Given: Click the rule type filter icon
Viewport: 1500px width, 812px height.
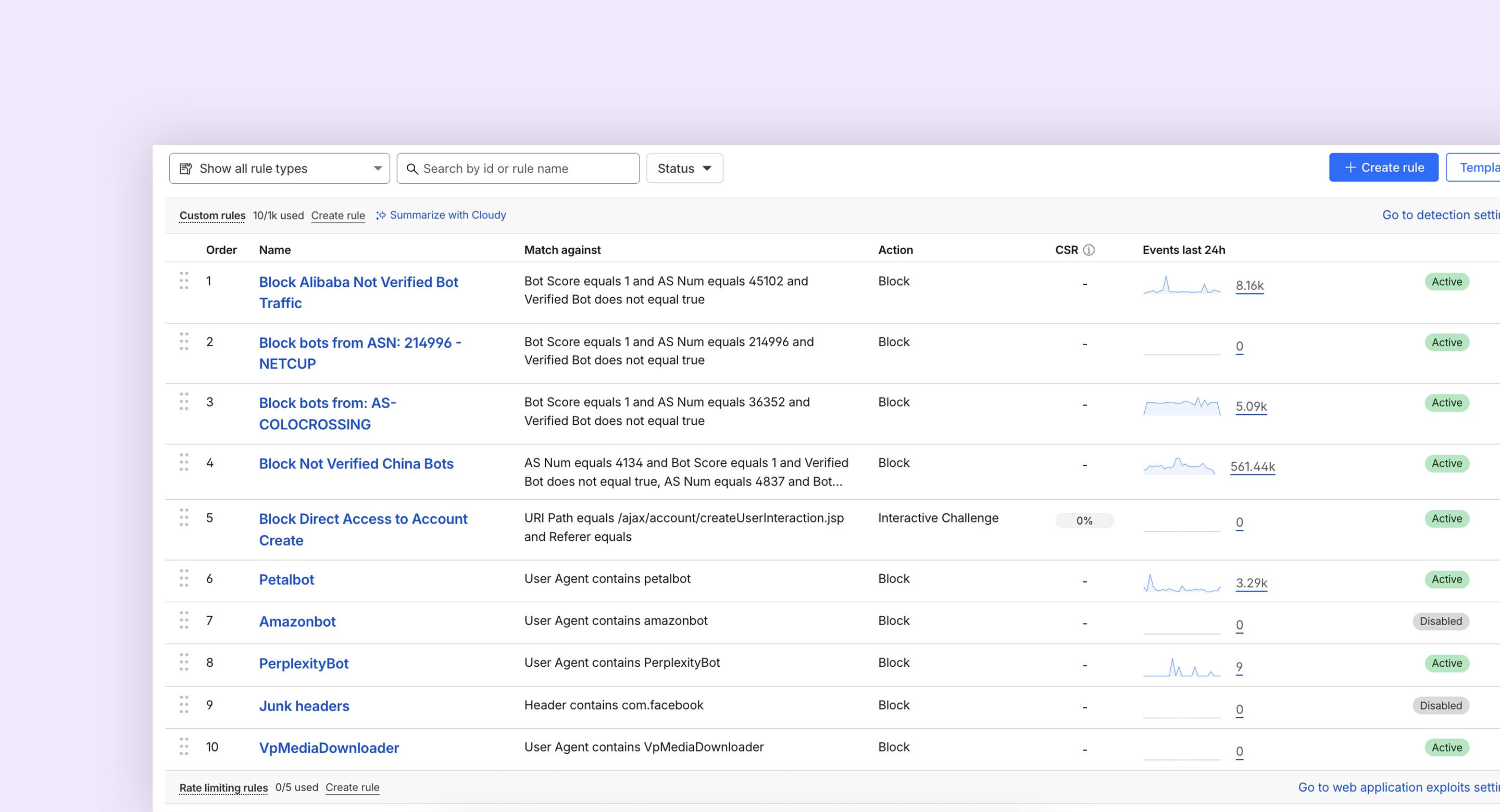Looking at the screenshot, I should [185, 168].
